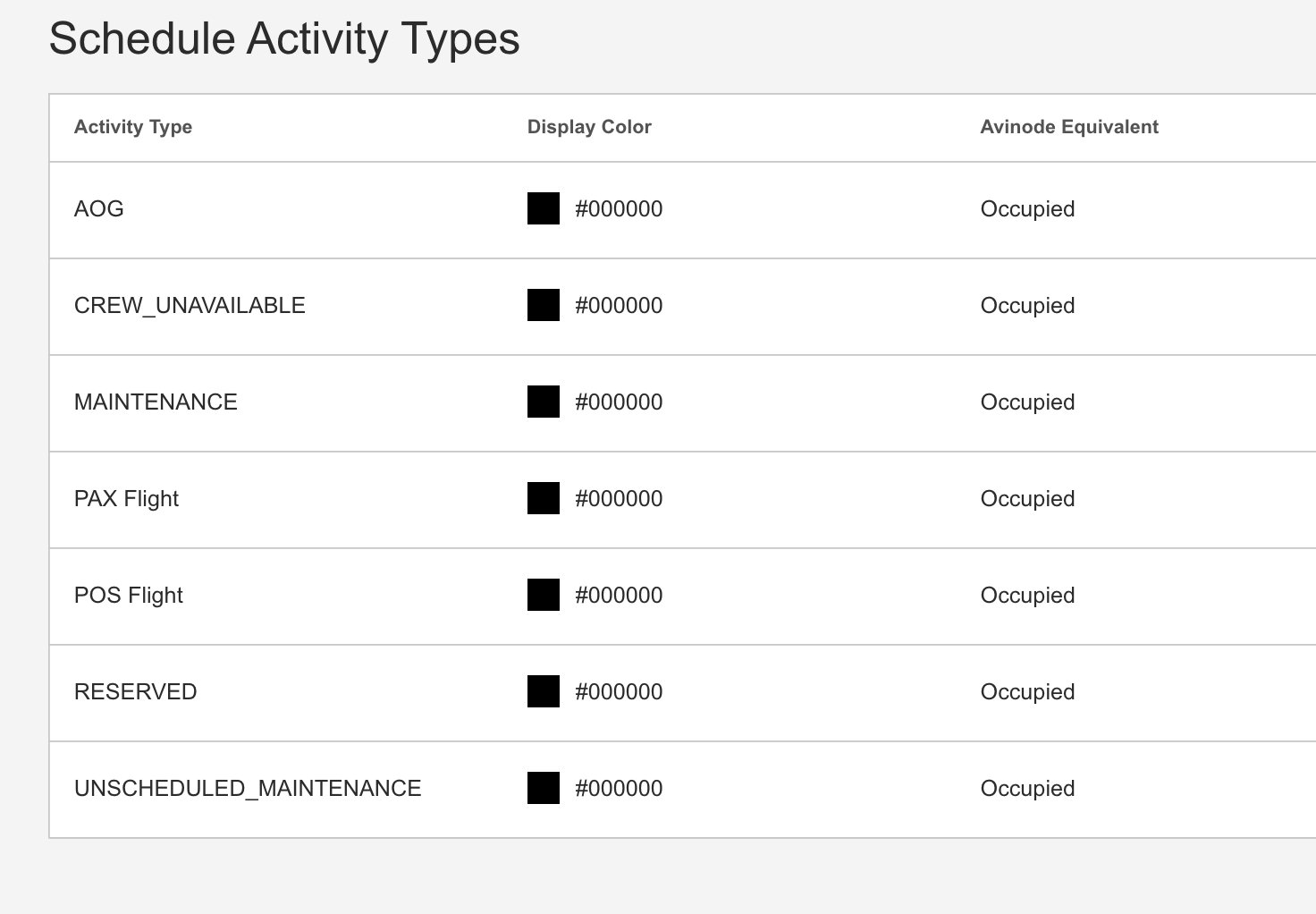Click the MAINTENANCE activity type name
1316x914 pixels.
pyautogui.click(x=156, y=402)
